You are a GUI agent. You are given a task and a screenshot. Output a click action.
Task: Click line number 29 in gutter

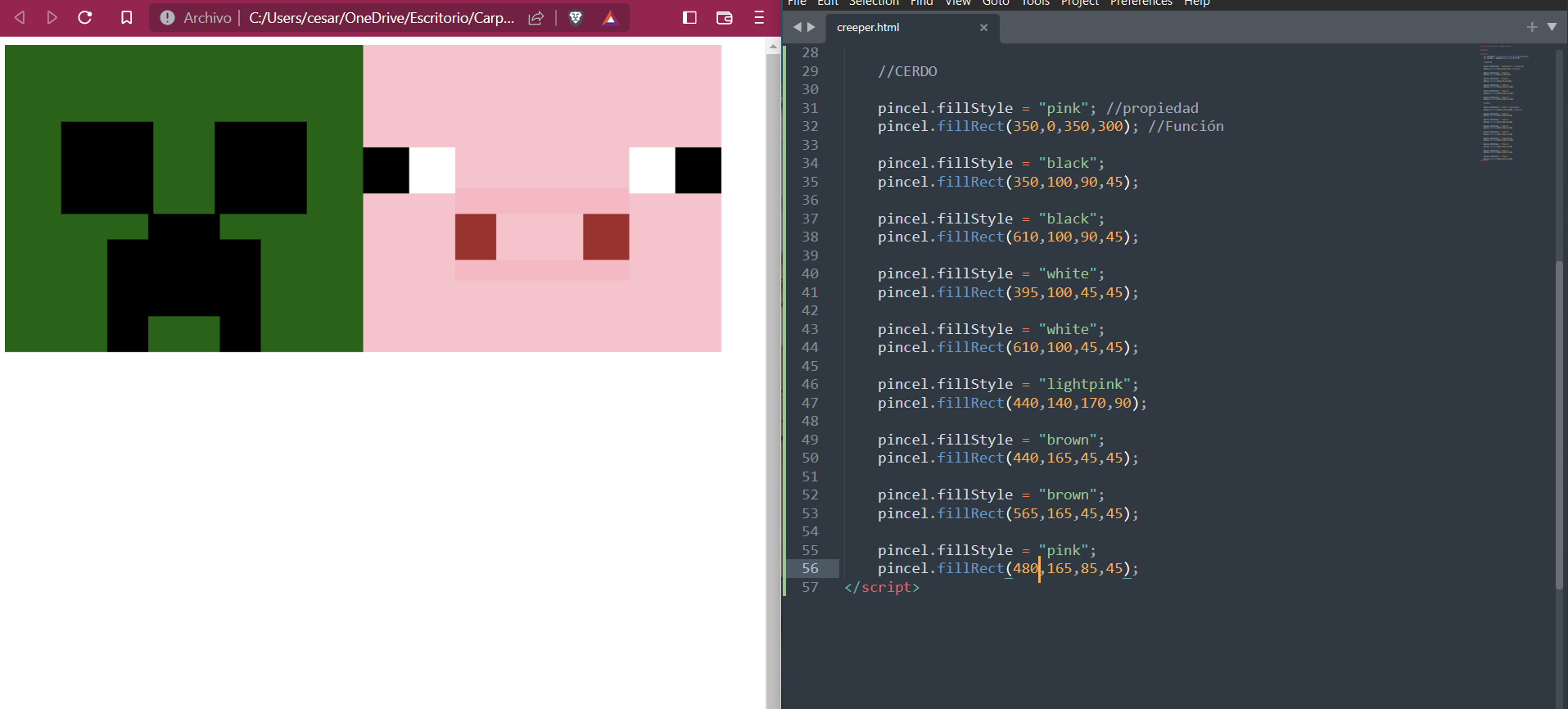pyautogui.click(x=810, y=71)
